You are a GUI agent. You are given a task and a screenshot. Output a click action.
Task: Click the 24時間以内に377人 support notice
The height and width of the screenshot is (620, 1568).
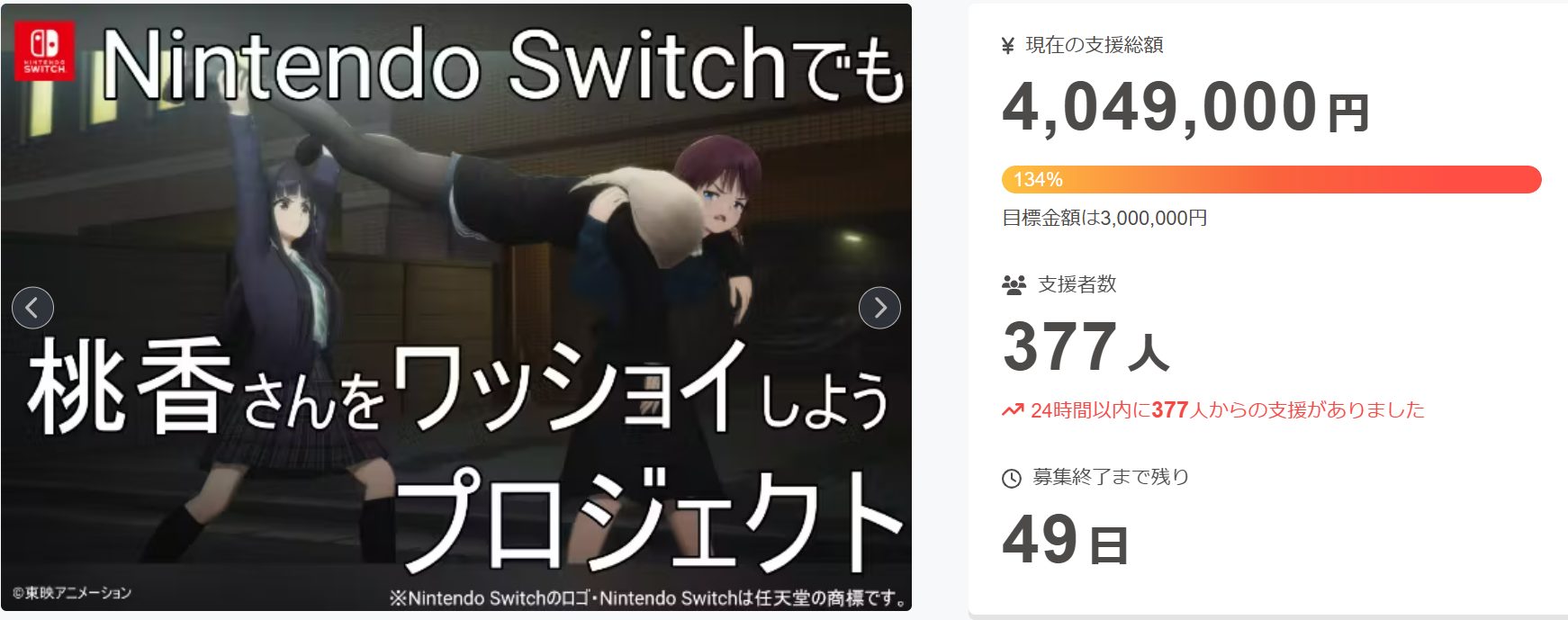click(1228, 410)
